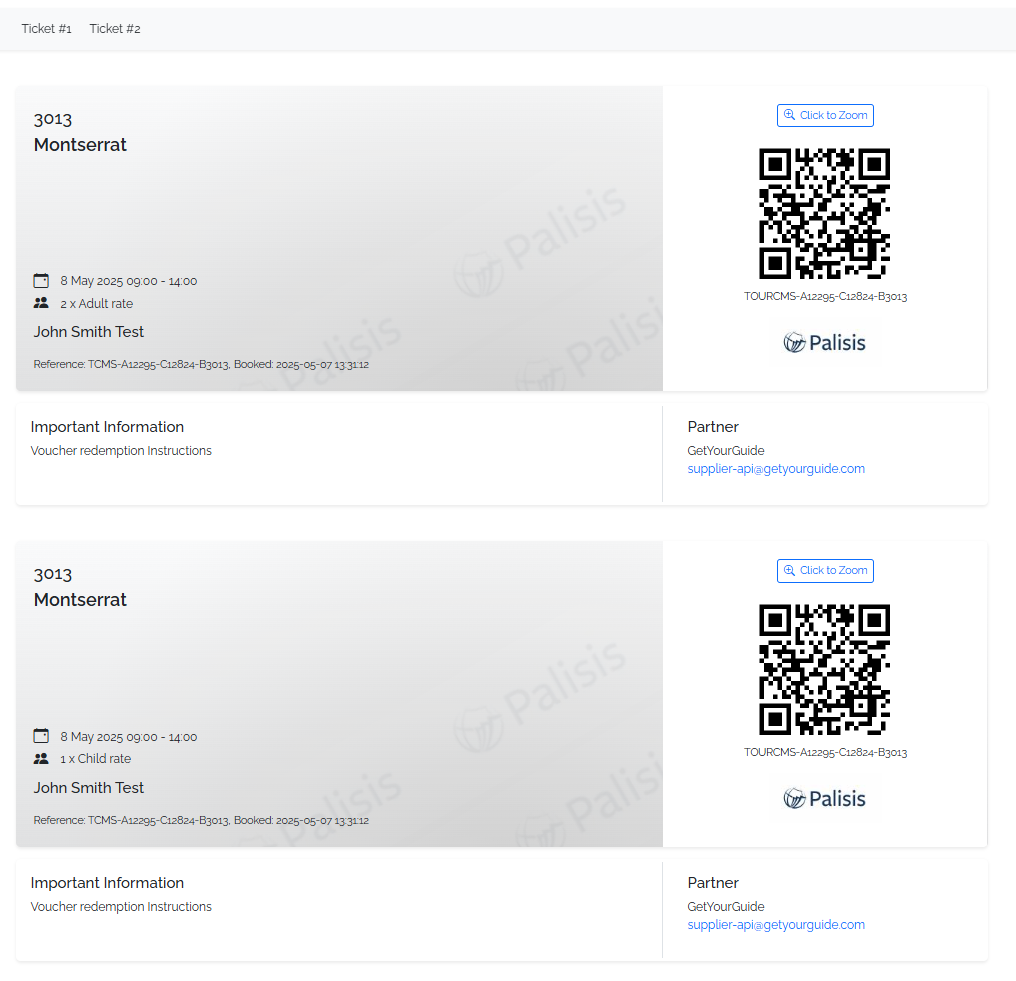Select the text '1 x Child rate'

coord(96,759)
